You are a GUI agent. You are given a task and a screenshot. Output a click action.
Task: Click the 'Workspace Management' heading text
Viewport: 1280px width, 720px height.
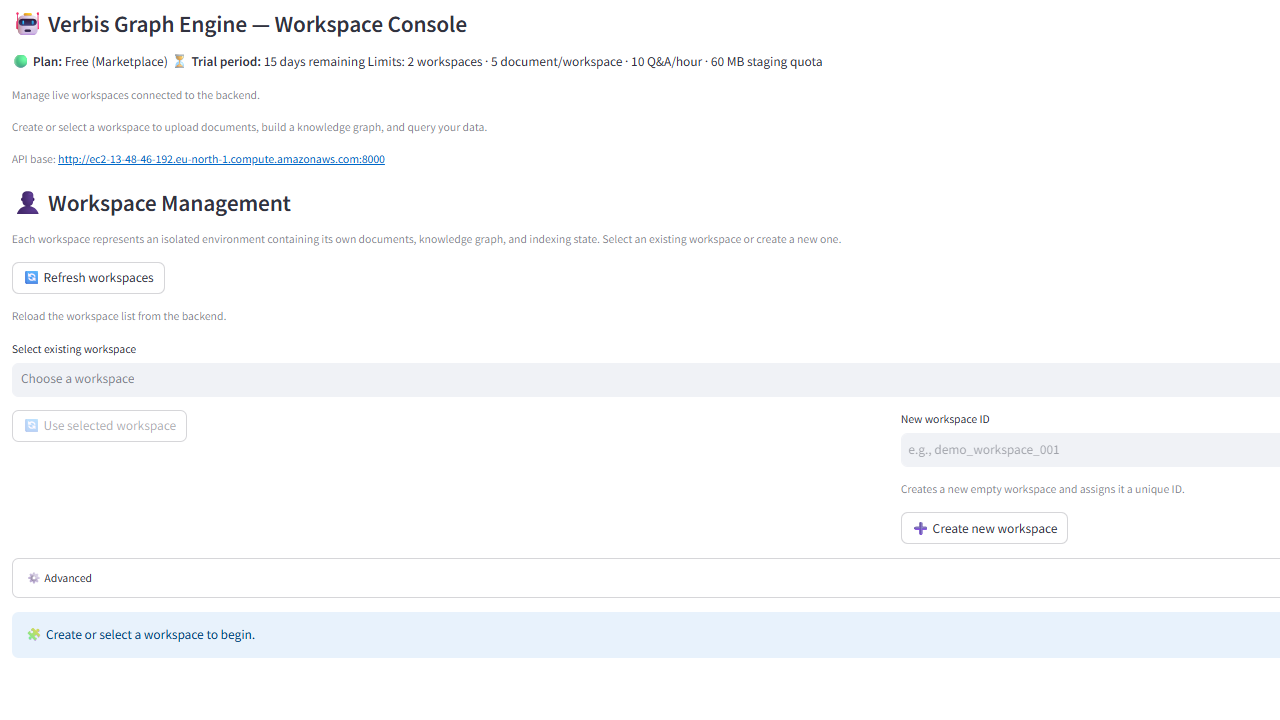pos(169,203)
